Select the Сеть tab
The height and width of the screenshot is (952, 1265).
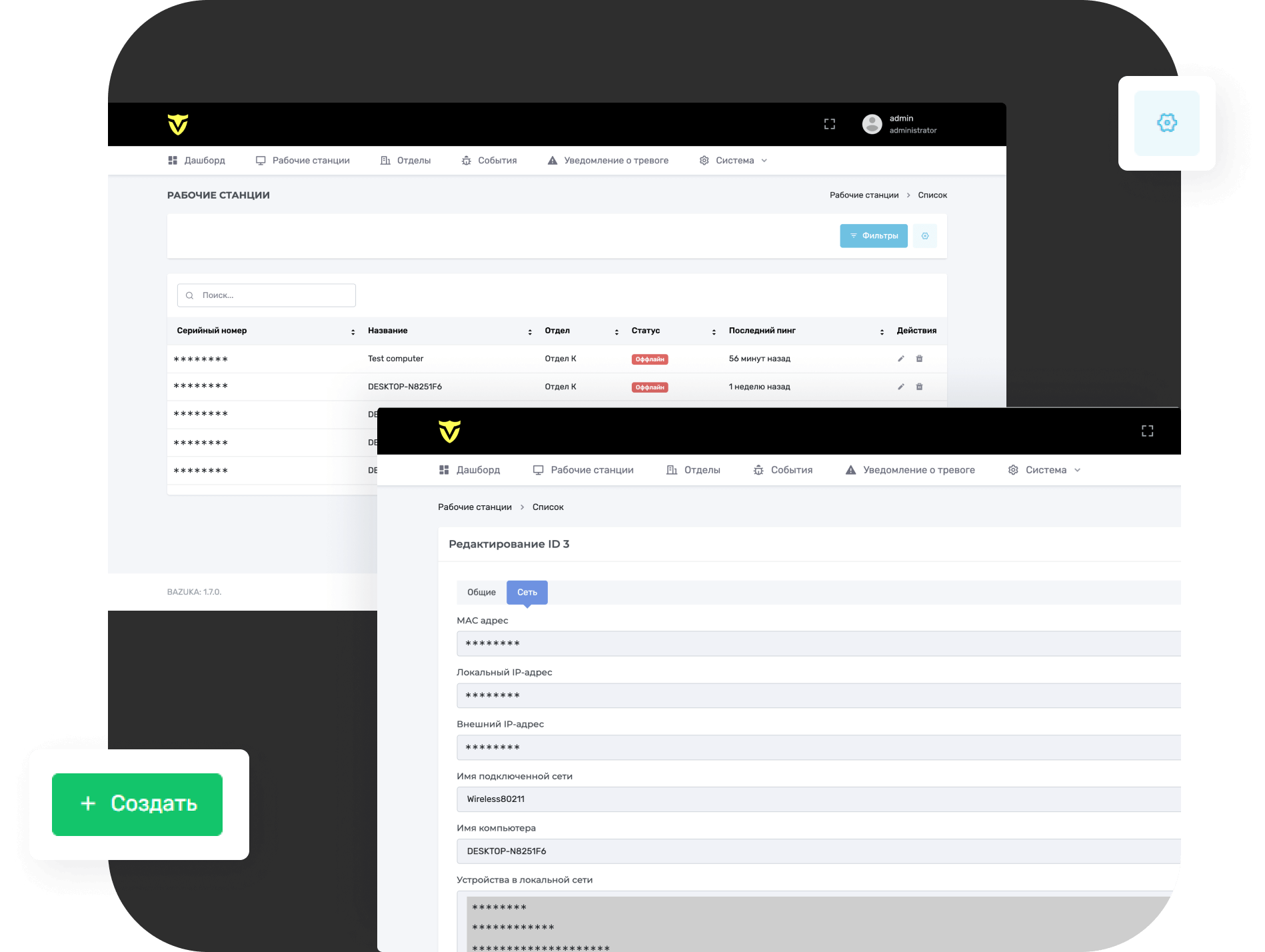[x=527, y=593]
